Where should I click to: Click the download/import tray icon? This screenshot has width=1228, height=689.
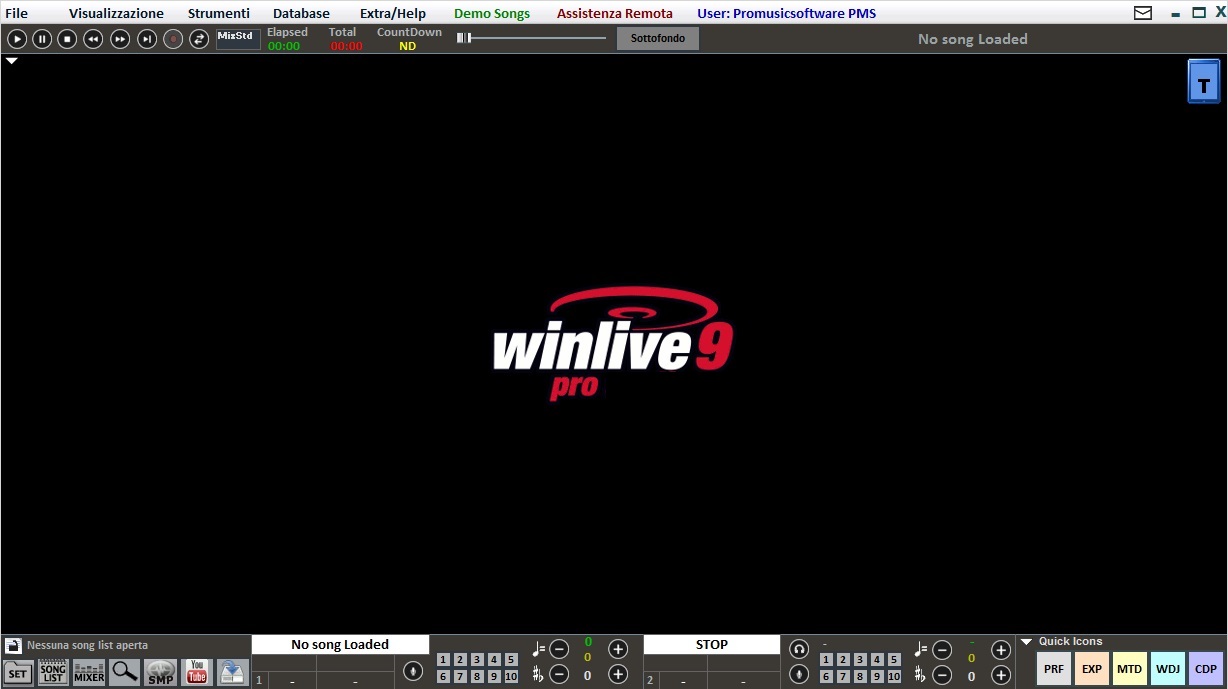point(232,672)
